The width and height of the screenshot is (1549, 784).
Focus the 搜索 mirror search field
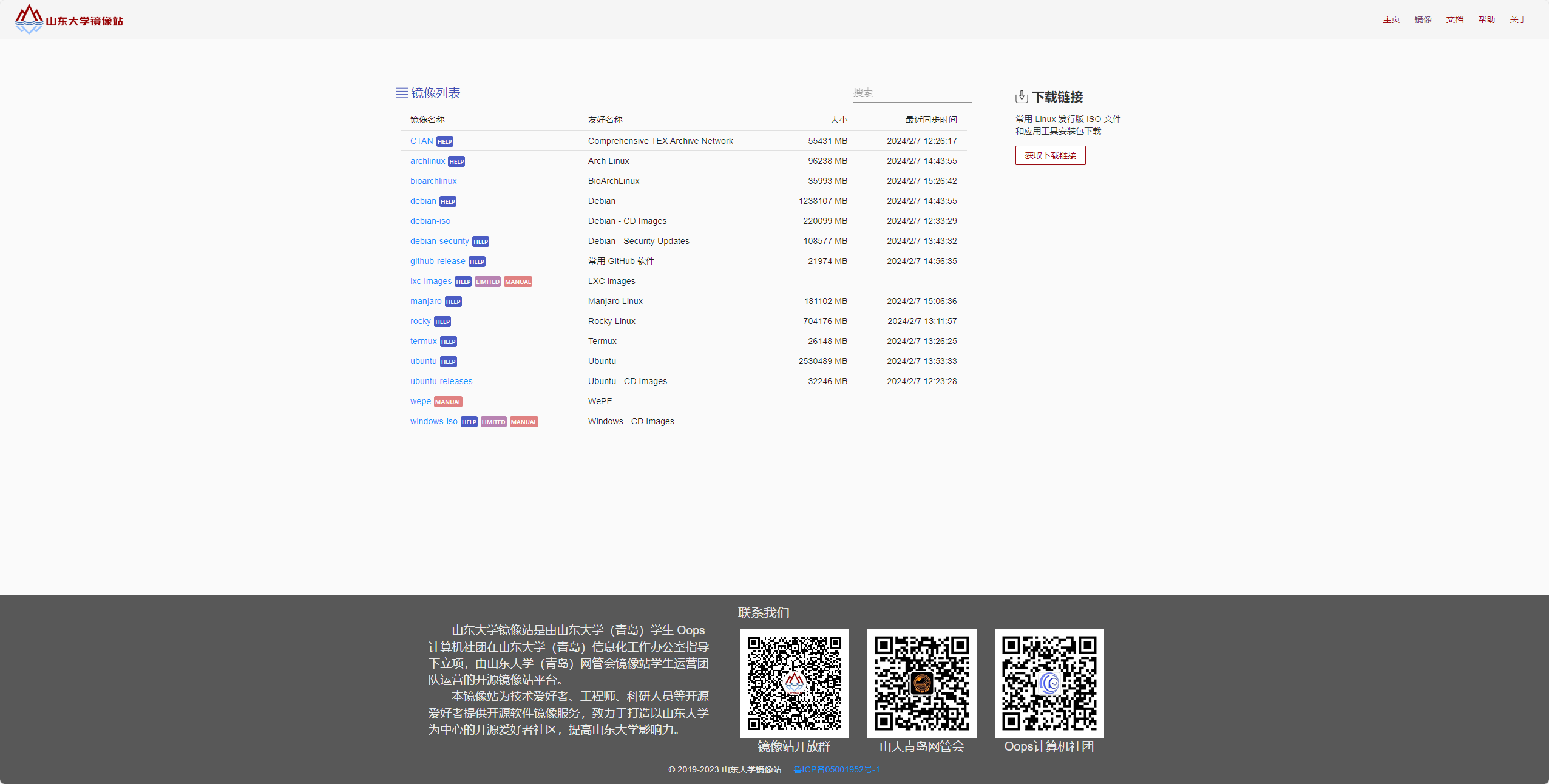(x=911, y=93)
